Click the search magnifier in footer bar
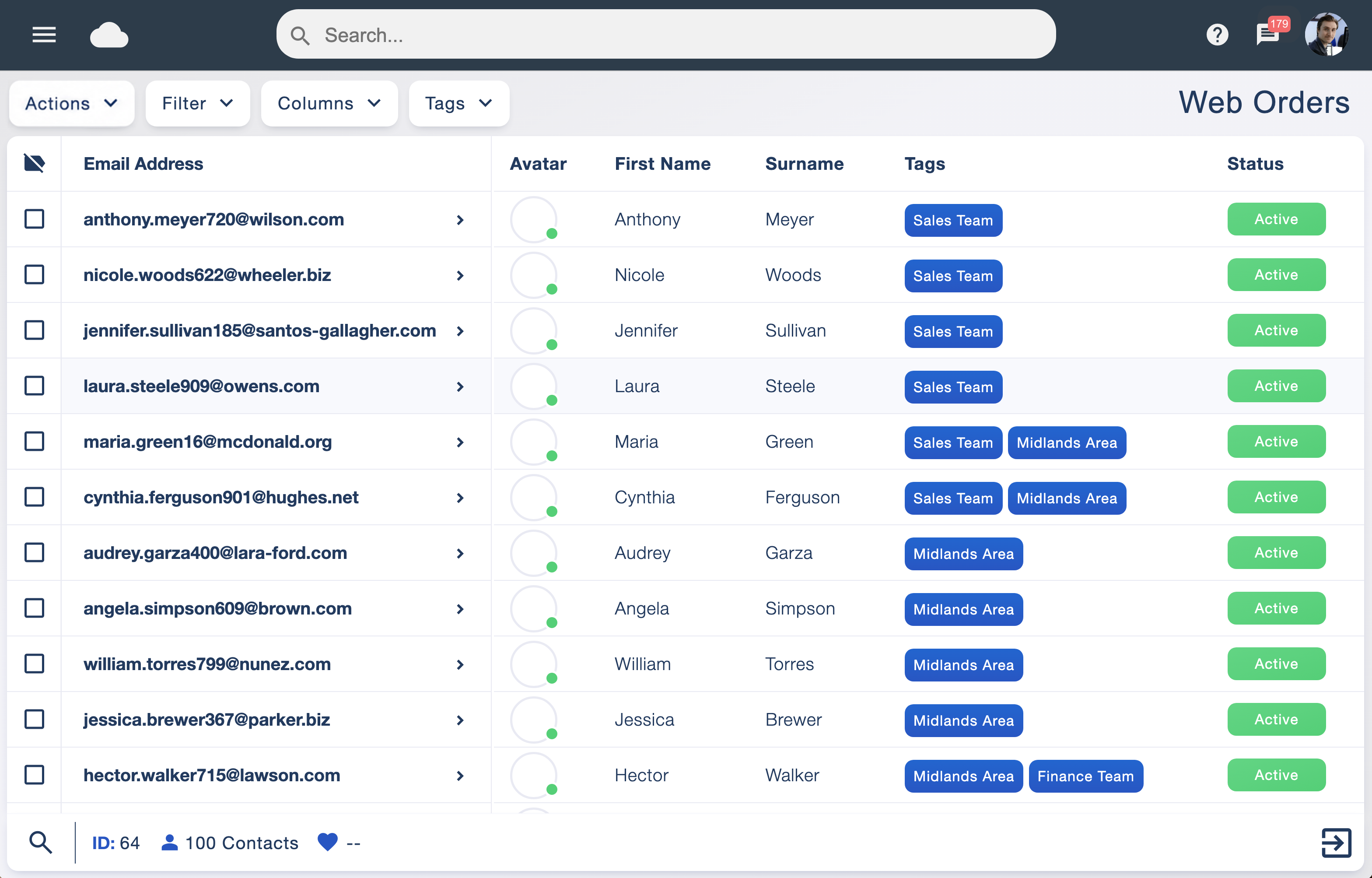 pos(40,842)
